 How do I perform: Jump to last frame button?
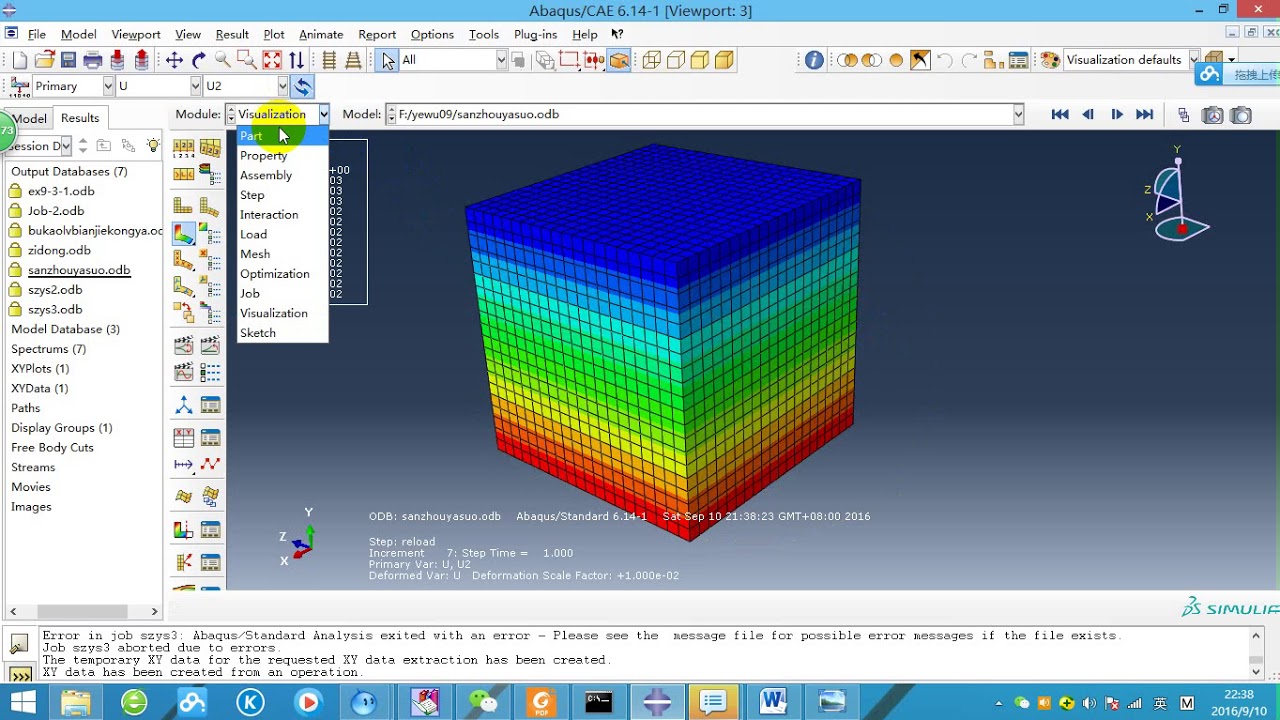click(x=1145, y=115)
